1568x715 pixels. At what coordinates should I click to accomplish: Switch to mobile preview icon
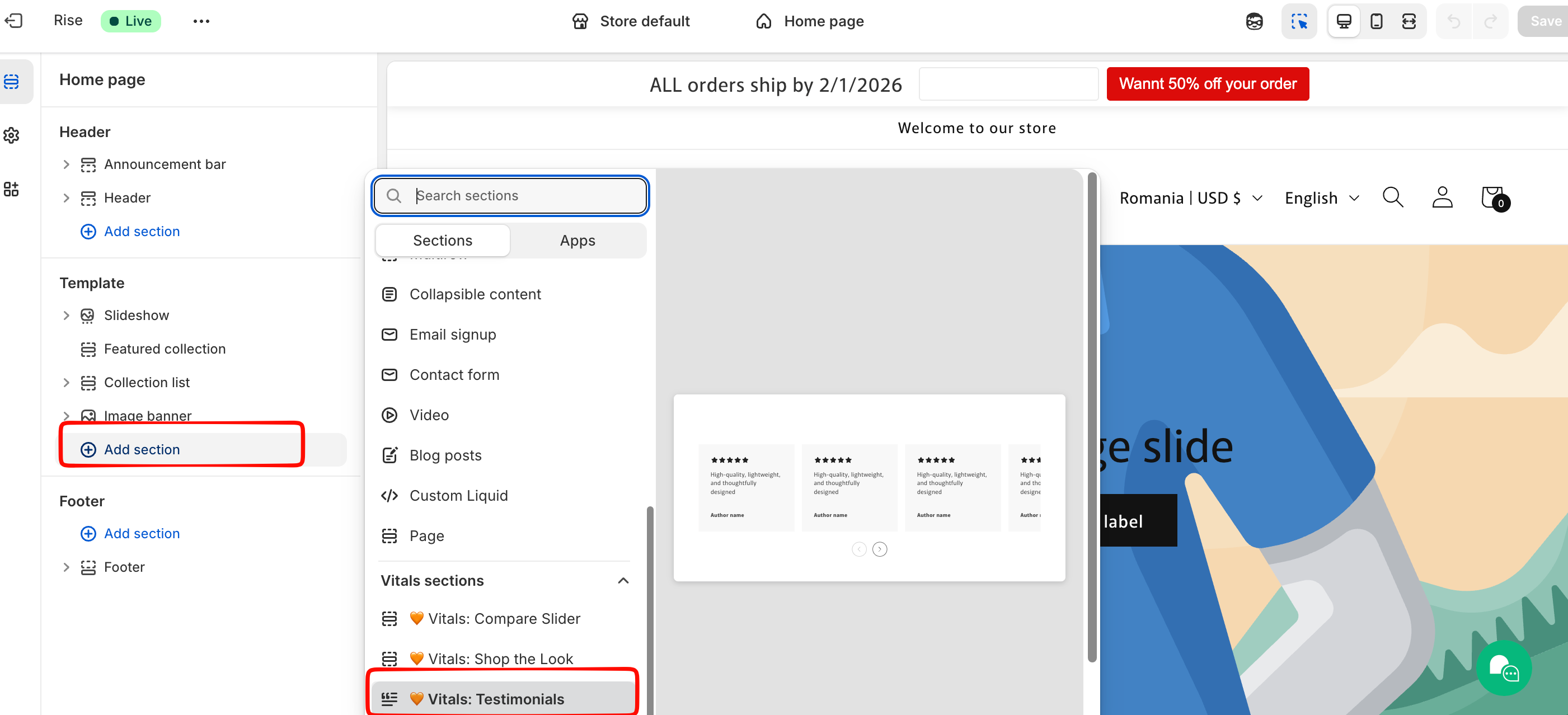(x=1375, y=21)
